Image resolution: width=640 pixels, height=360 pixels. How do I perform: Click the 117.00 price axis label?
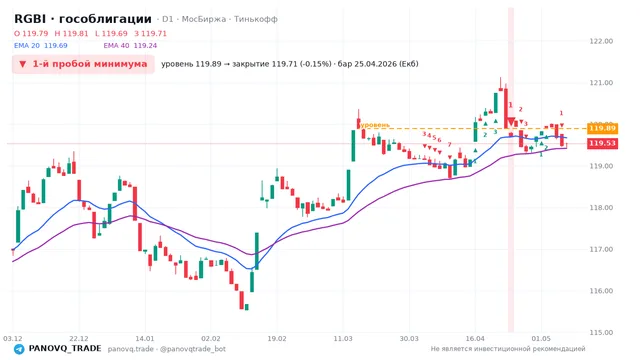(601, 249)
